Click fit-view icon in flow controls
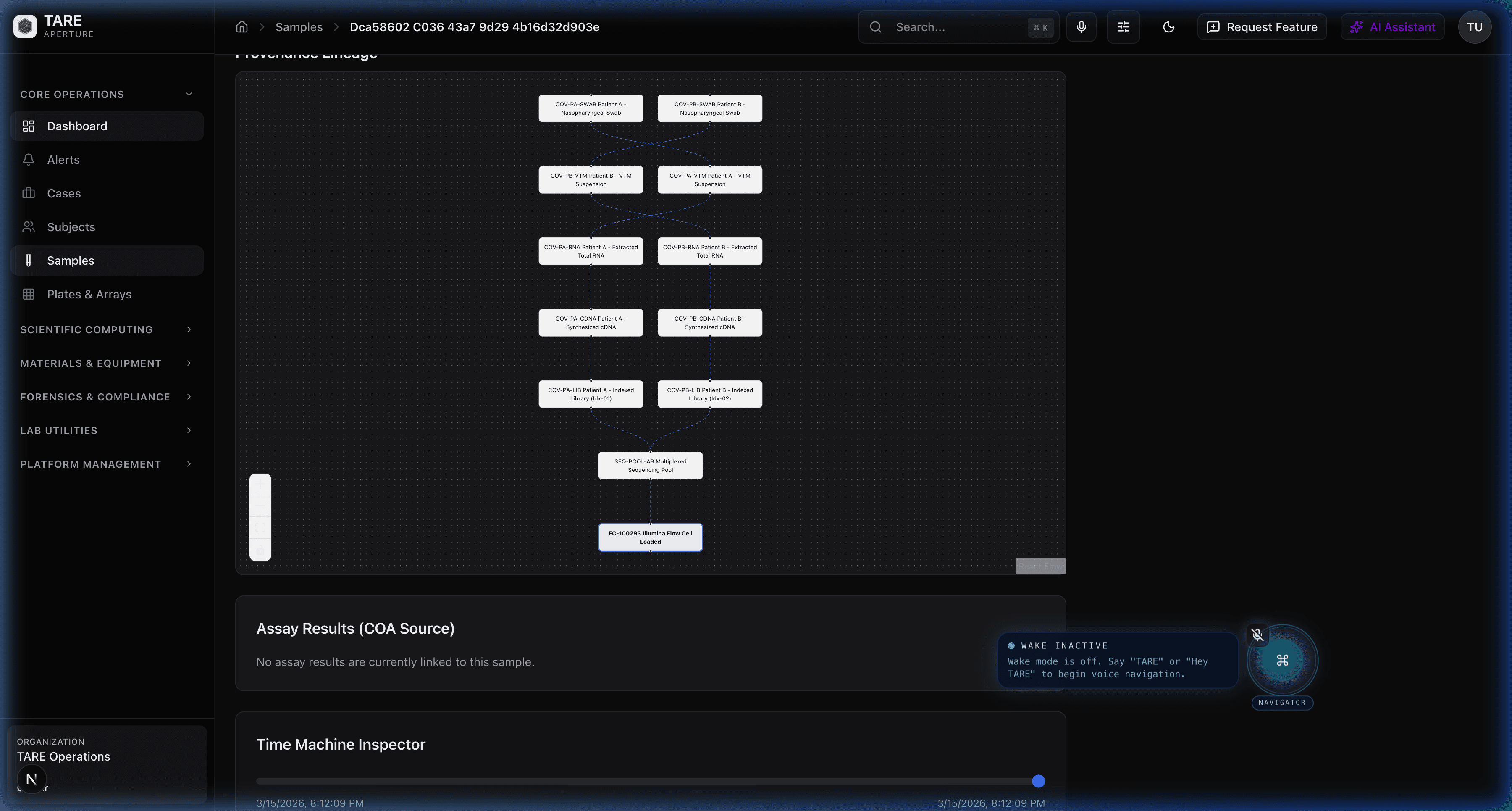1512x811 pixels. tap(260, 527)
